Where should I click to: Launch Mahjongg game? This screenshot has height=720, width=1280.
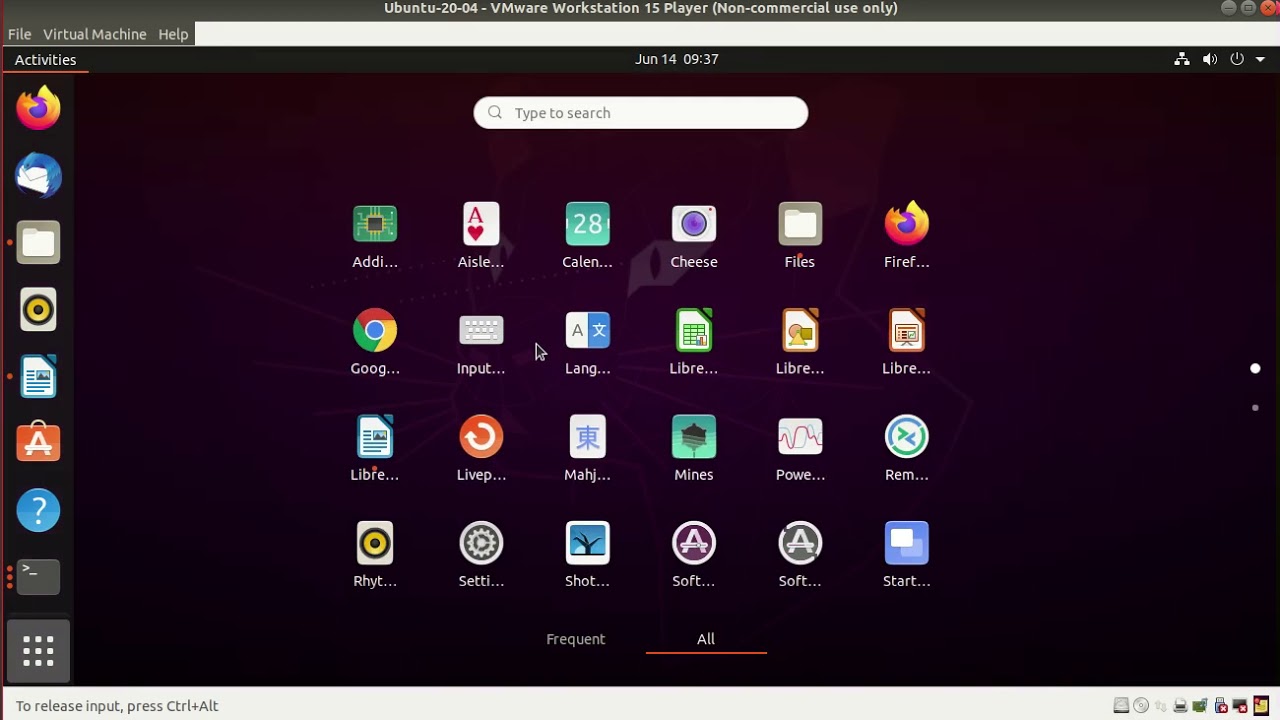pyautogui.click(x=587, y=449)
